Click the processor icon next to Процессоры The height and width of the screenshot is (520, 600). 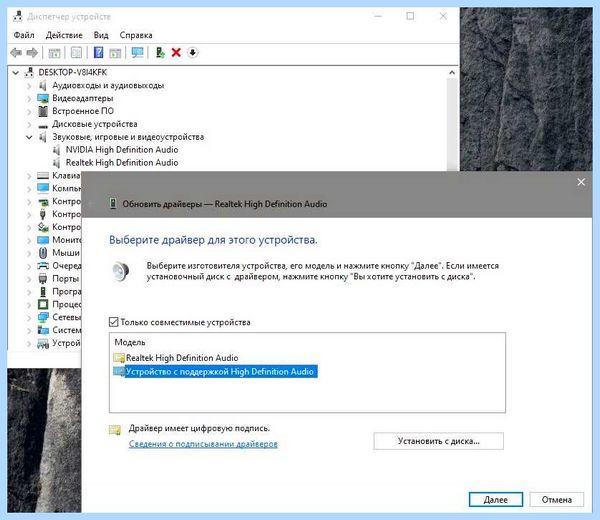coord(43,305)
